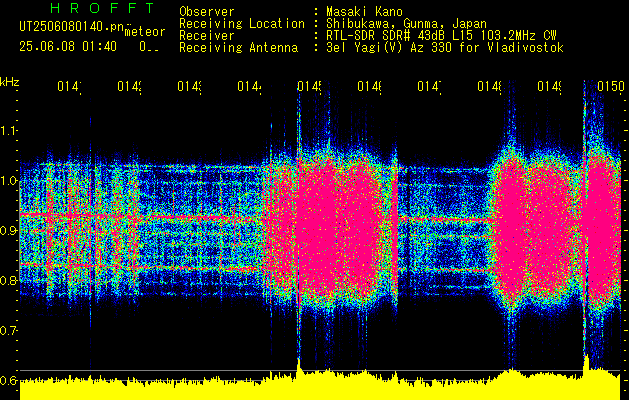This screenshot has width=629, height=400.
Task: Click the location Shibukawa, Gunma, Japan
Action: (x=406, y=24)
